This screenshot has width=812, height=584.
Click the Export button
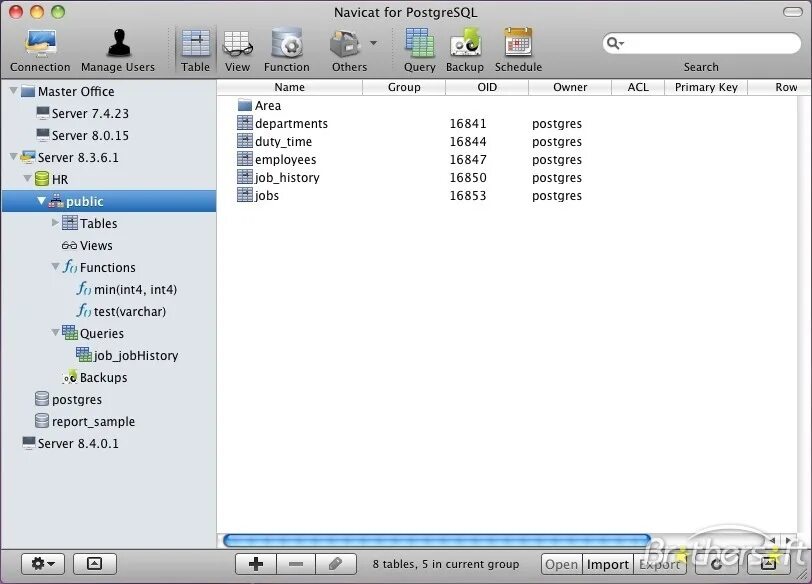click(x=659, y=564)
